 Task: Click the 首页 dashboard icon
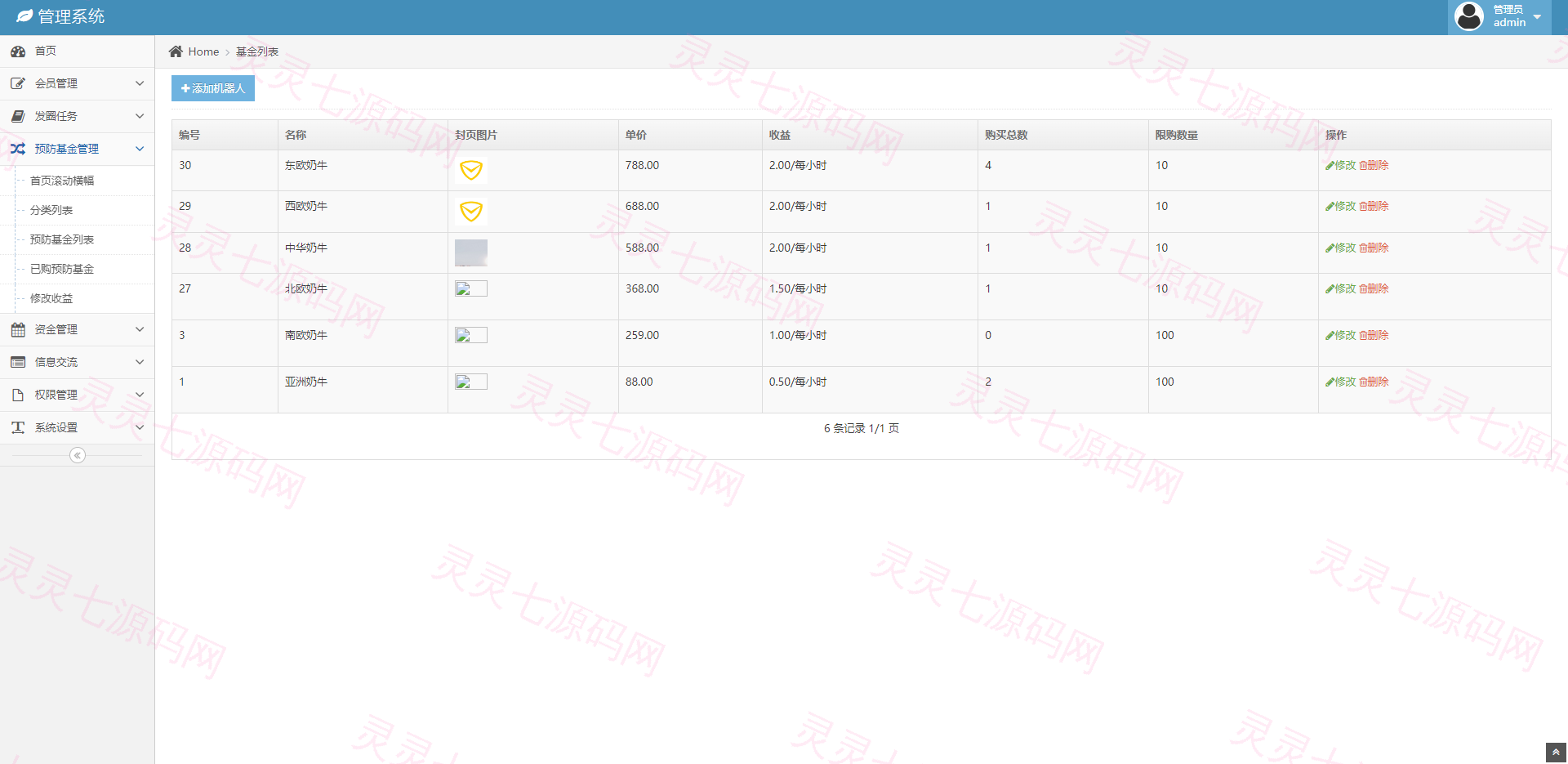(x=18, y=51)
